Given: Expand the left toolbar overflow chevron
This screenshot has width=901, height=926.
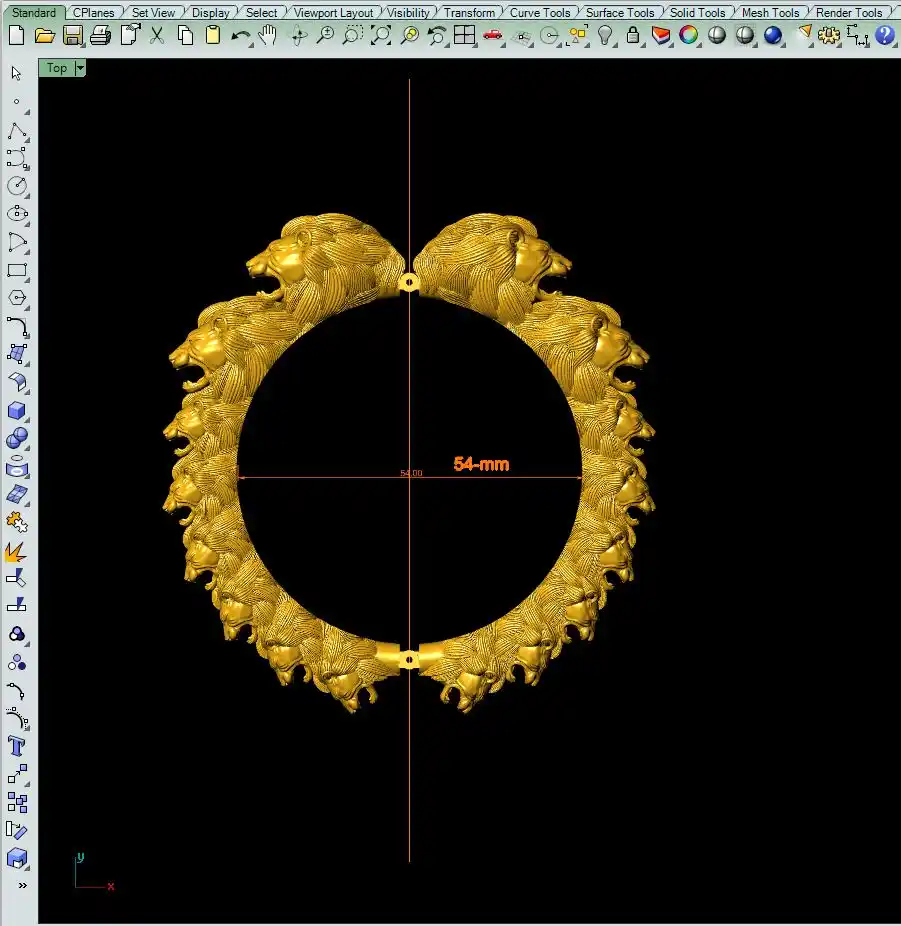Looking at the screenshot, I should (x=22, y=885).
